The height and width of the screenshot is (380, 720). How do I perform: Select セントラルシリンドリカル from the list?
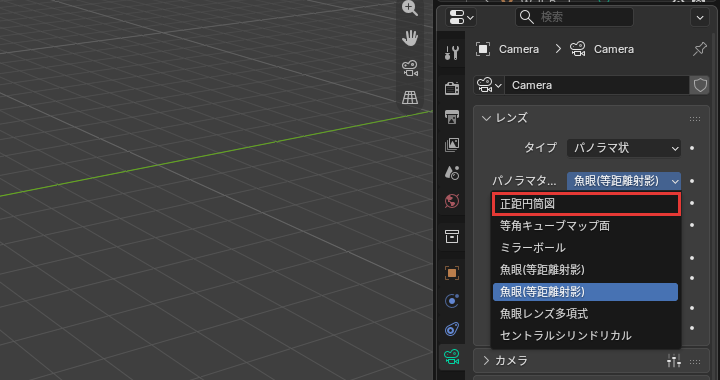pos(585,336)
